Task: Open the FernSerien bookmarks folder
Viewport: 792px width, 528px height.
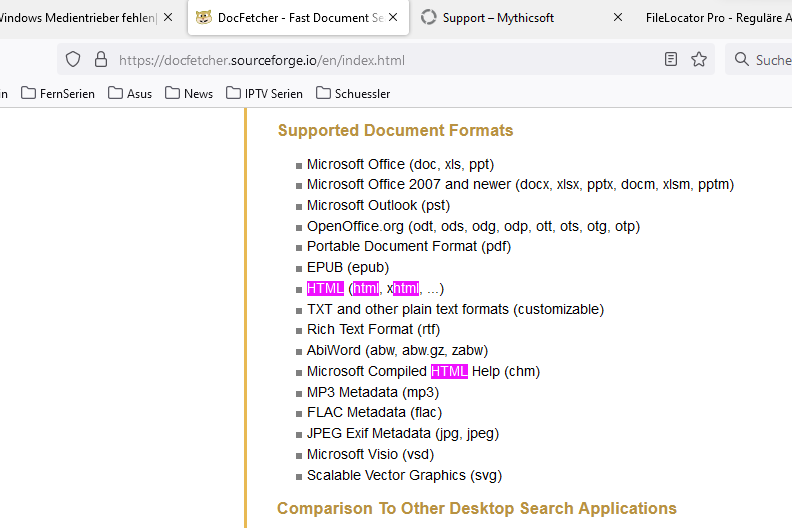Action: pyautogui.click(x=58, y=93)
